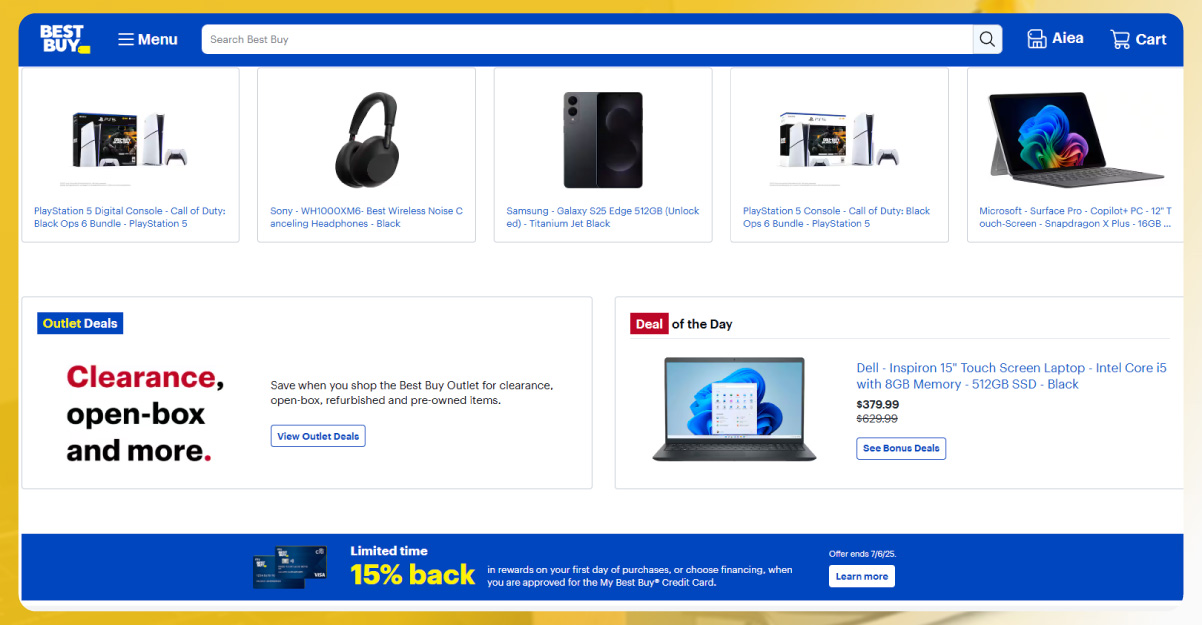Screen dimensions: 1202x625
Task: Select the Sony WH1000XM6 headphones image
Action: pyautogui.click(x=366, y=140)
